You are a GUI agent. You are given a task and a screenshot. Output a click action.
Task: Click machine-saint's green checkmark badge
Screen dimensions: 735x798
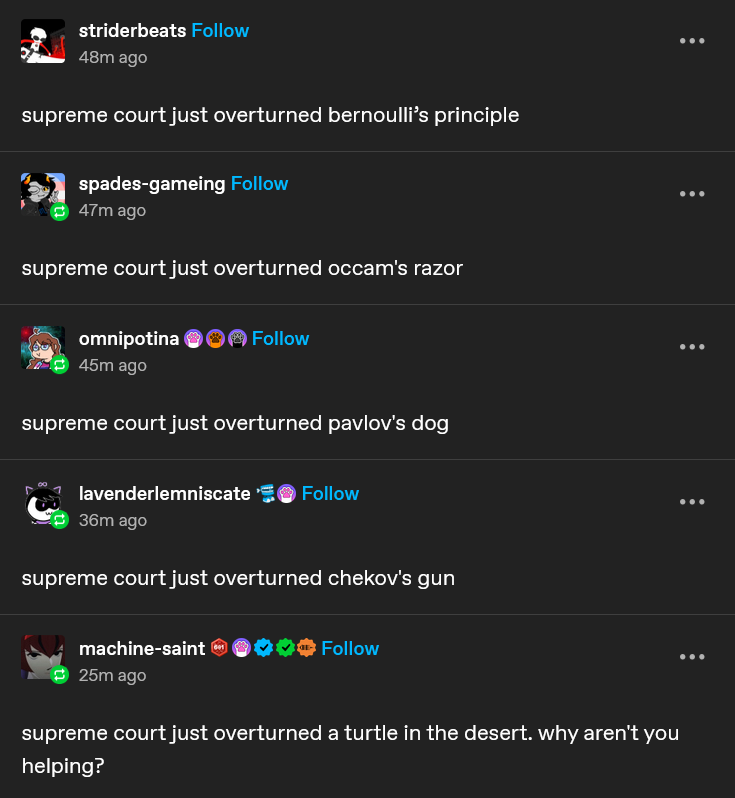click(285, 648)
